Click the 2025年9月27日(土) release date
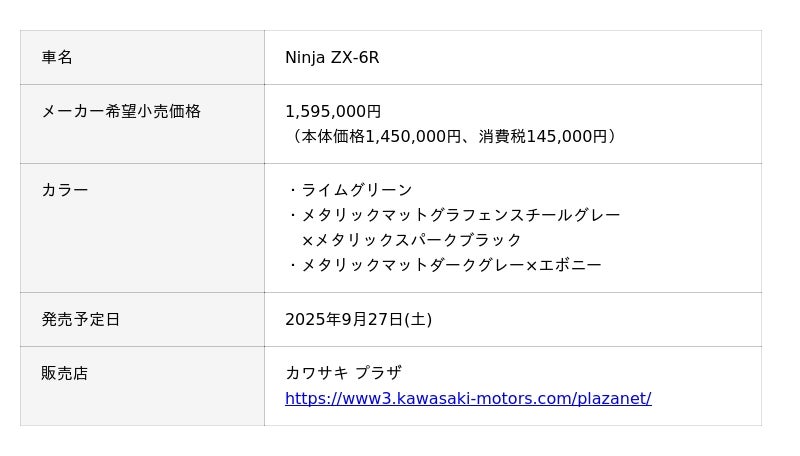800x456 pixels. coord(358,319)
